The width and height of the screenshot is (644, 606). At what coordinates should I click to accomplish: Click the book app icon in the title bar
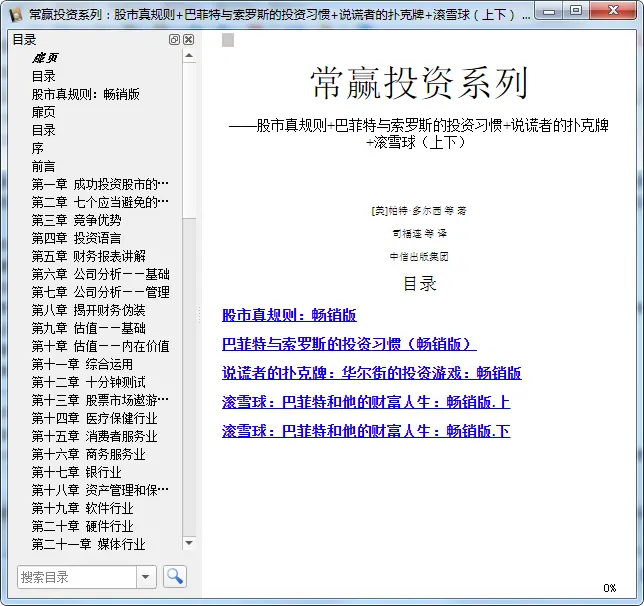point(15,14)
